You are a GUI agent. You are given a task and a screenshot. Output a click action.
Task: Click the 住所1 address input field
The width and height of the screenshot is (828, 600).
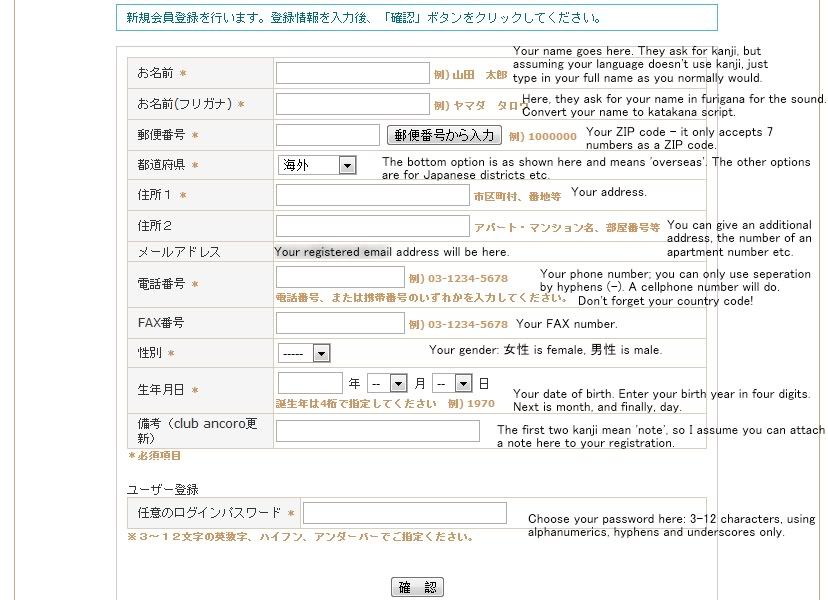pyautogui.click(x=372, y=195)
